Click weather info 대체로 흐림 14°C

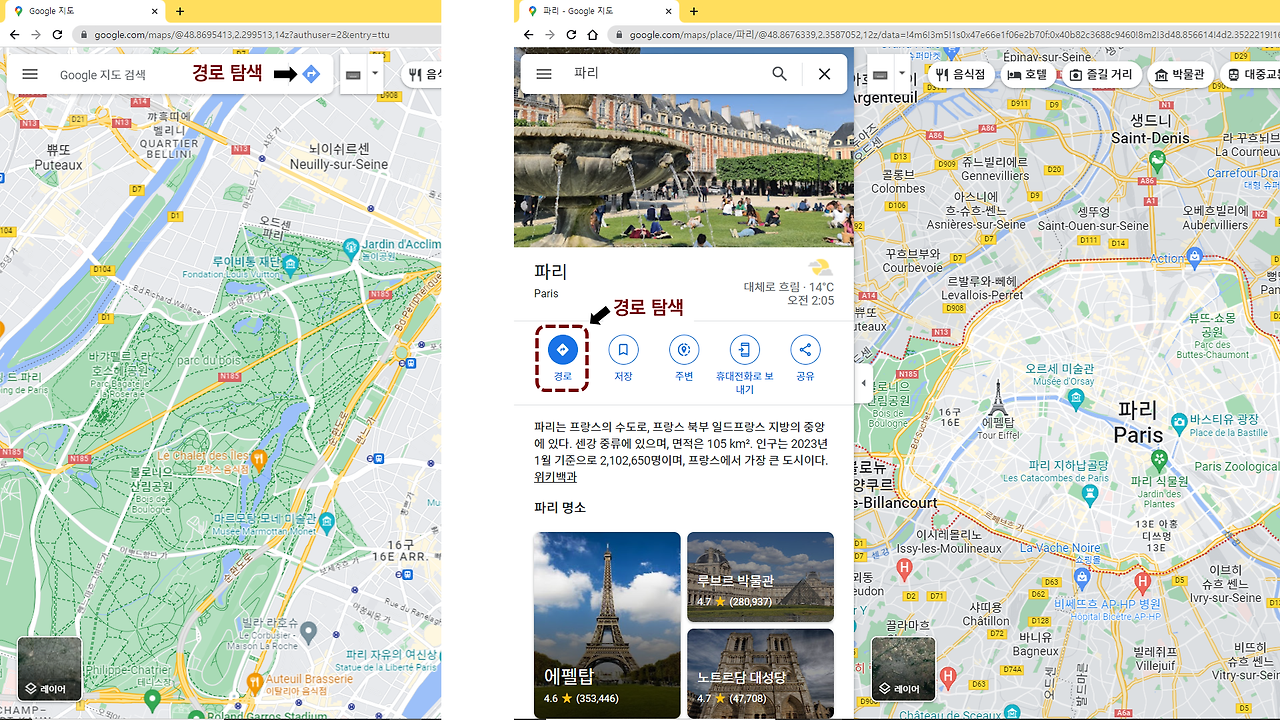point(789,286)
